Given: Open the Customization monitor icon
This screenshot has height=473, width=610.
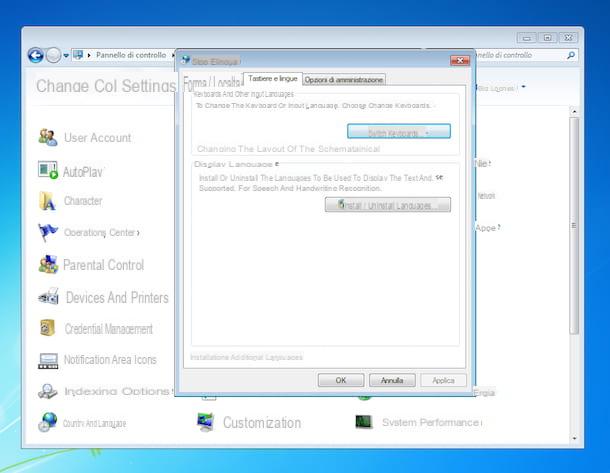Looking at the screenshot, I should click(x=205, y=422).
